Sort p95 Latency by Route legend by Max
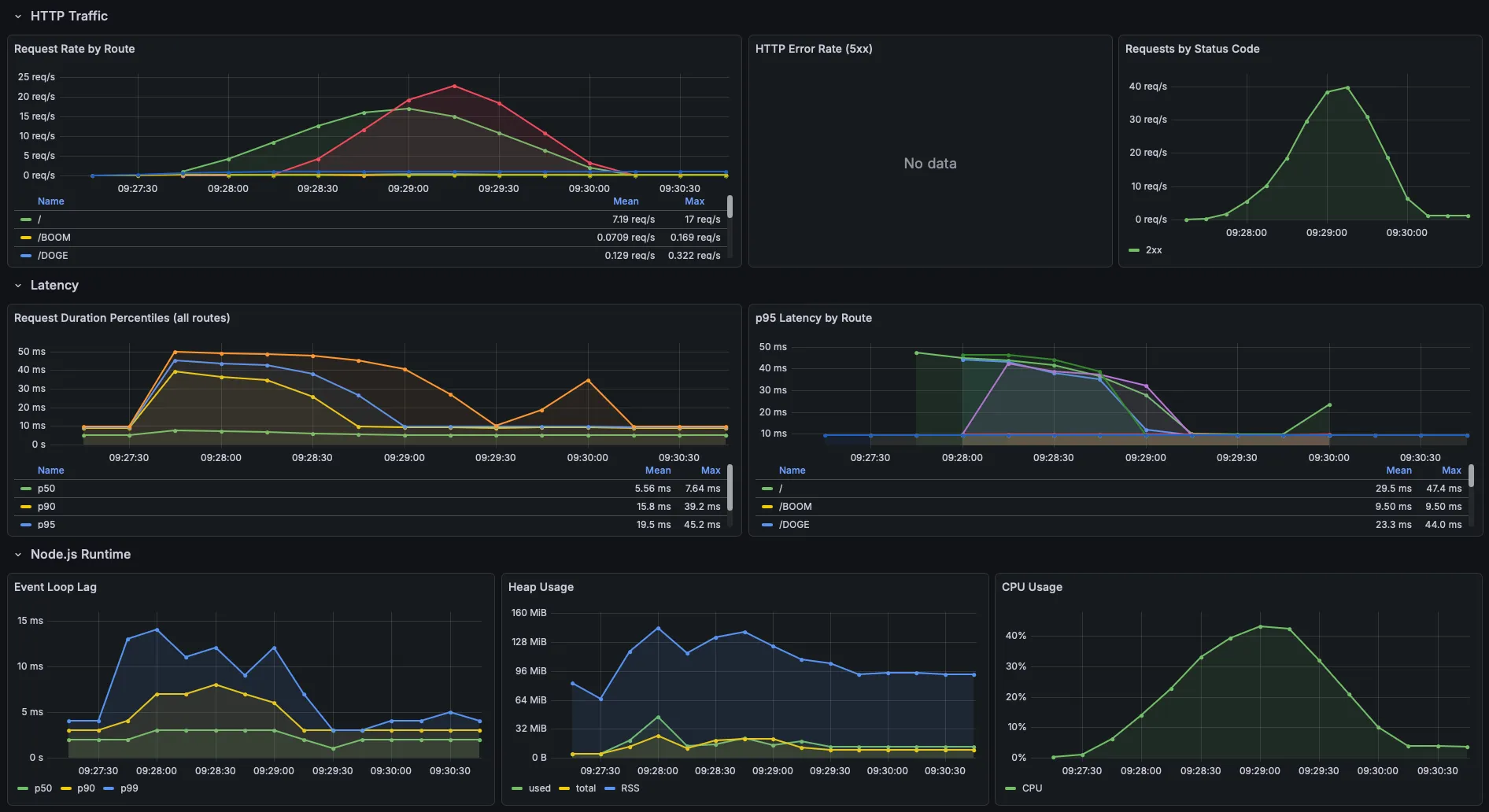This screenshot has height=812, width=1489. pyautogui.click(x=1451, y=471)
